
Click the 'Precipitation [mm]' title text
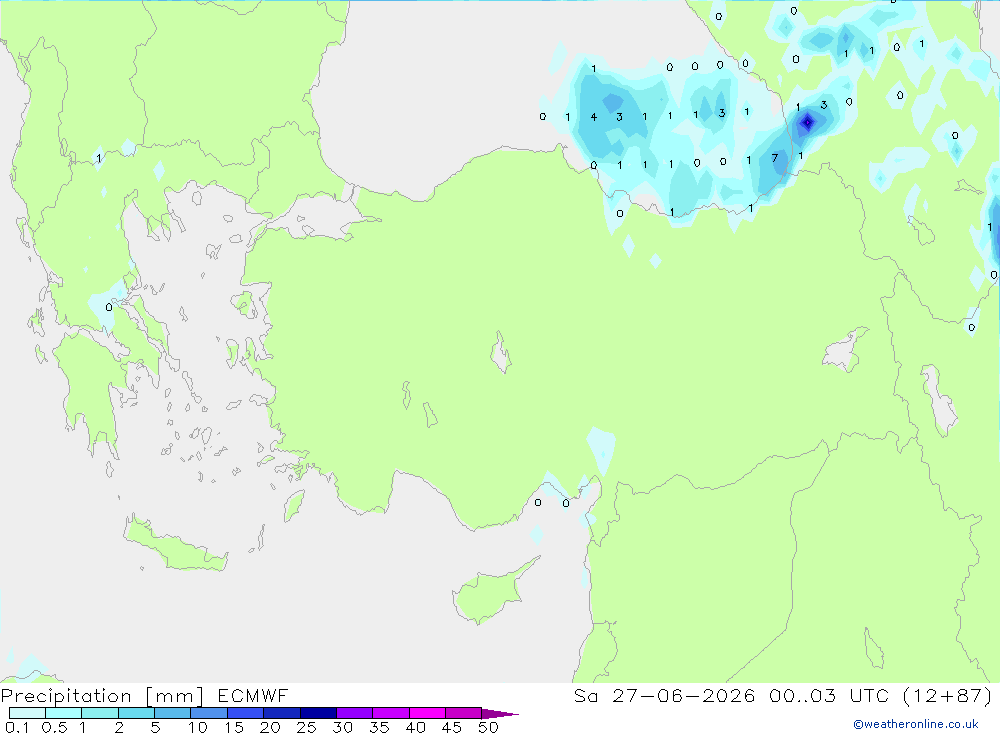click(x=103, y=696)
